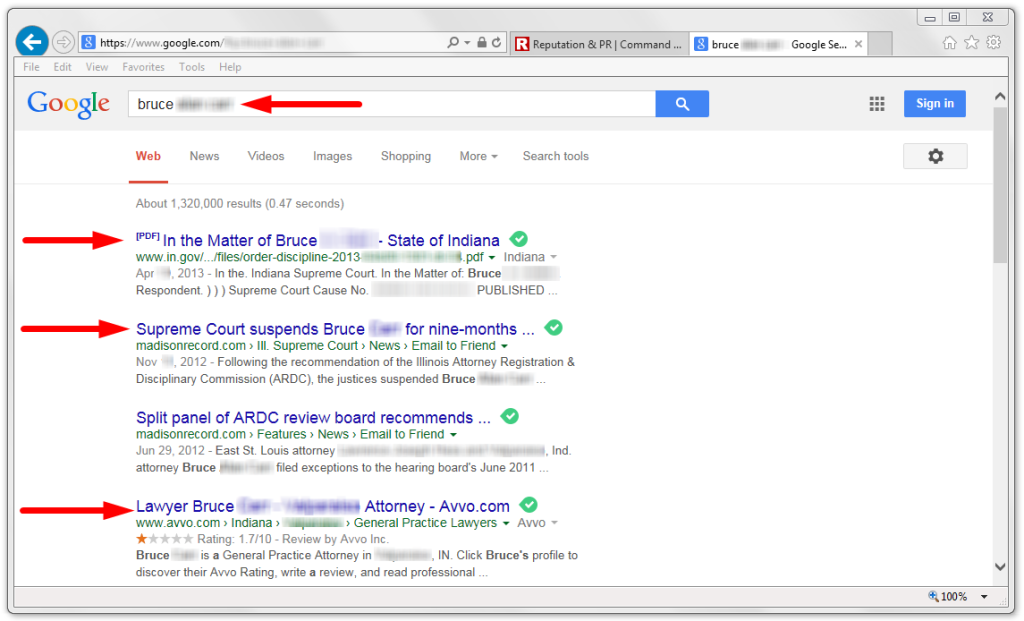Click green checkmark beside Split panel result
Image resolution: width=1024 pixels, height=621 pixels.
[509, 417]
